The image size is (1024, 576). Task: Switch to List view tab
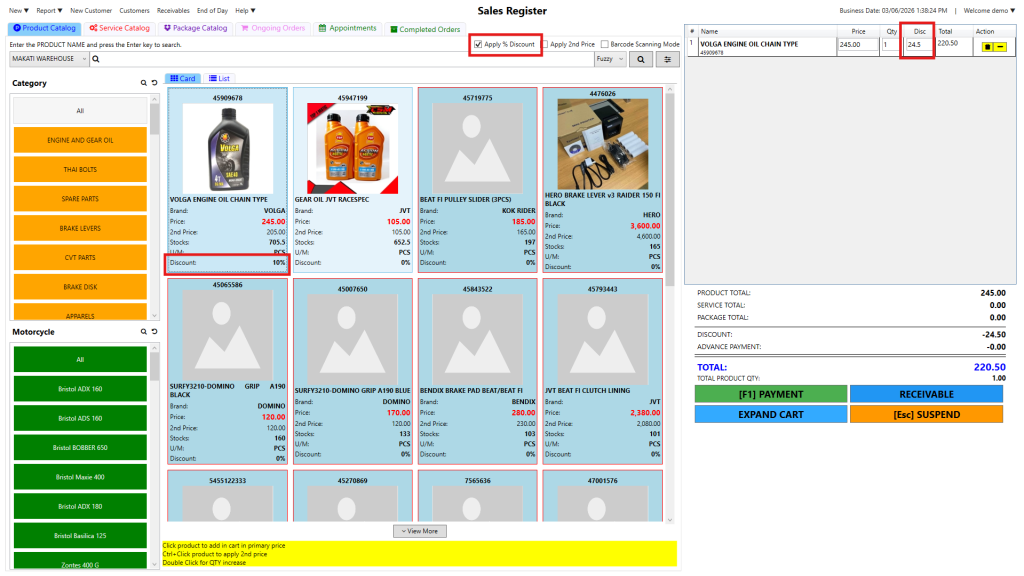(x=219, y=78)
